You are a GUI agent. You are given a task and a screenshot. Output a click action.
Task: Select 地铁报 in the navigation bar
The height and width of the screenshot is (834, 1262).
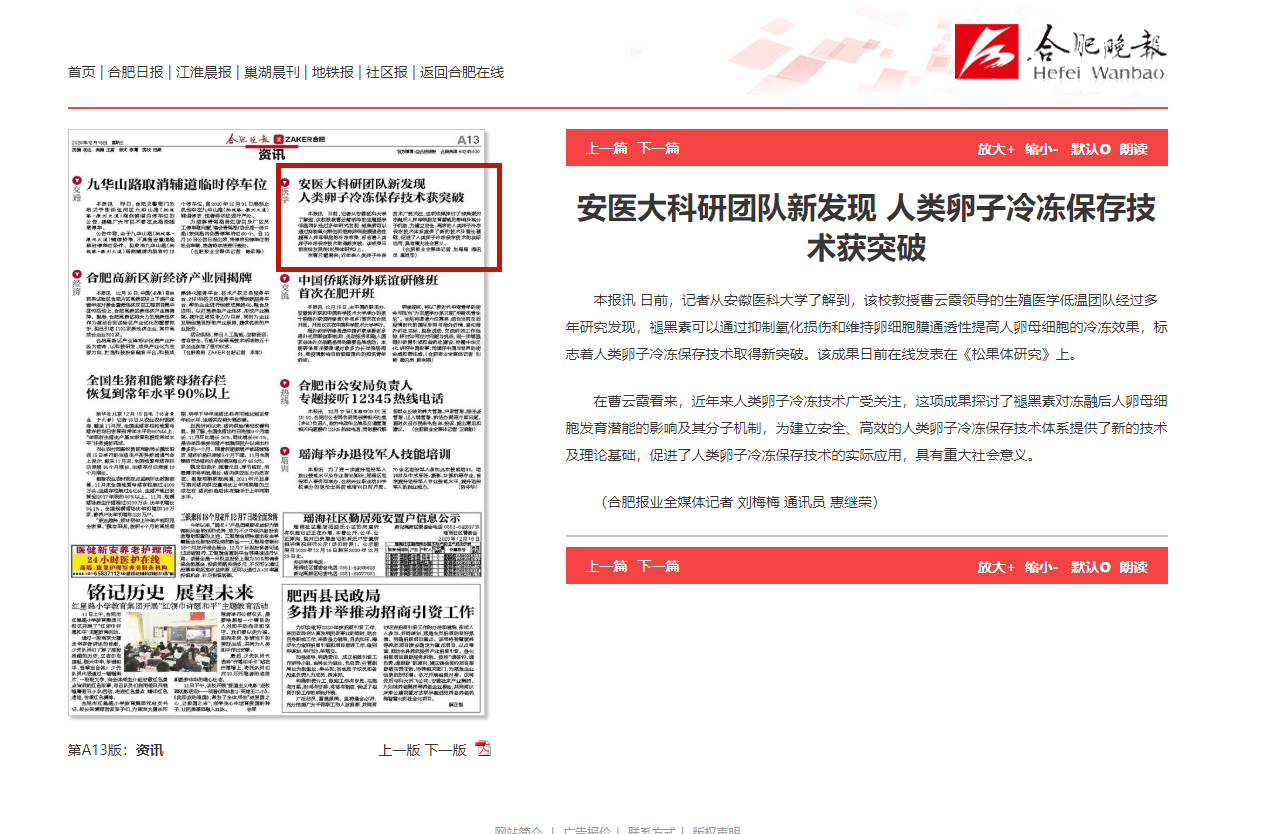(333, 72)
